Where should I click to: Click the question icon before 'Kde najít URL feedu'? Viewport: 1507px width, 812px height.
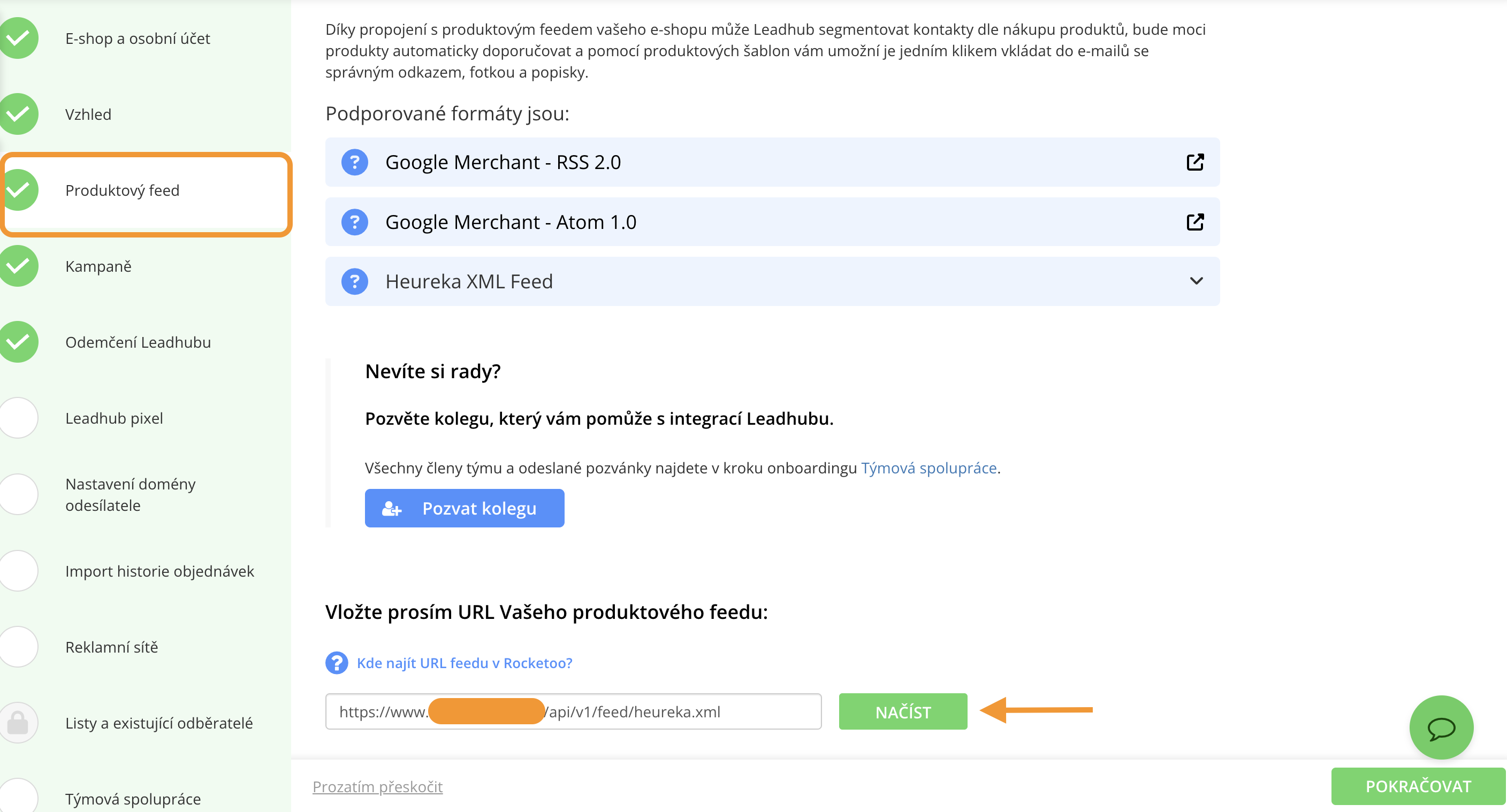point(337,663)
